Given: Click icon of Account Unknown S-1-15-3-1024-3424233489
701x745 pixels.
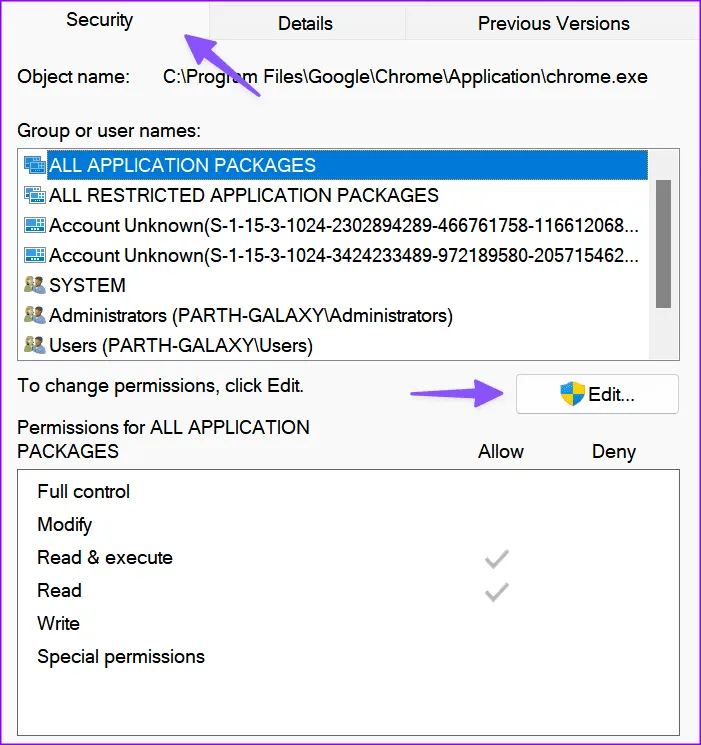Looking at the screenshot, I should 34,255.
